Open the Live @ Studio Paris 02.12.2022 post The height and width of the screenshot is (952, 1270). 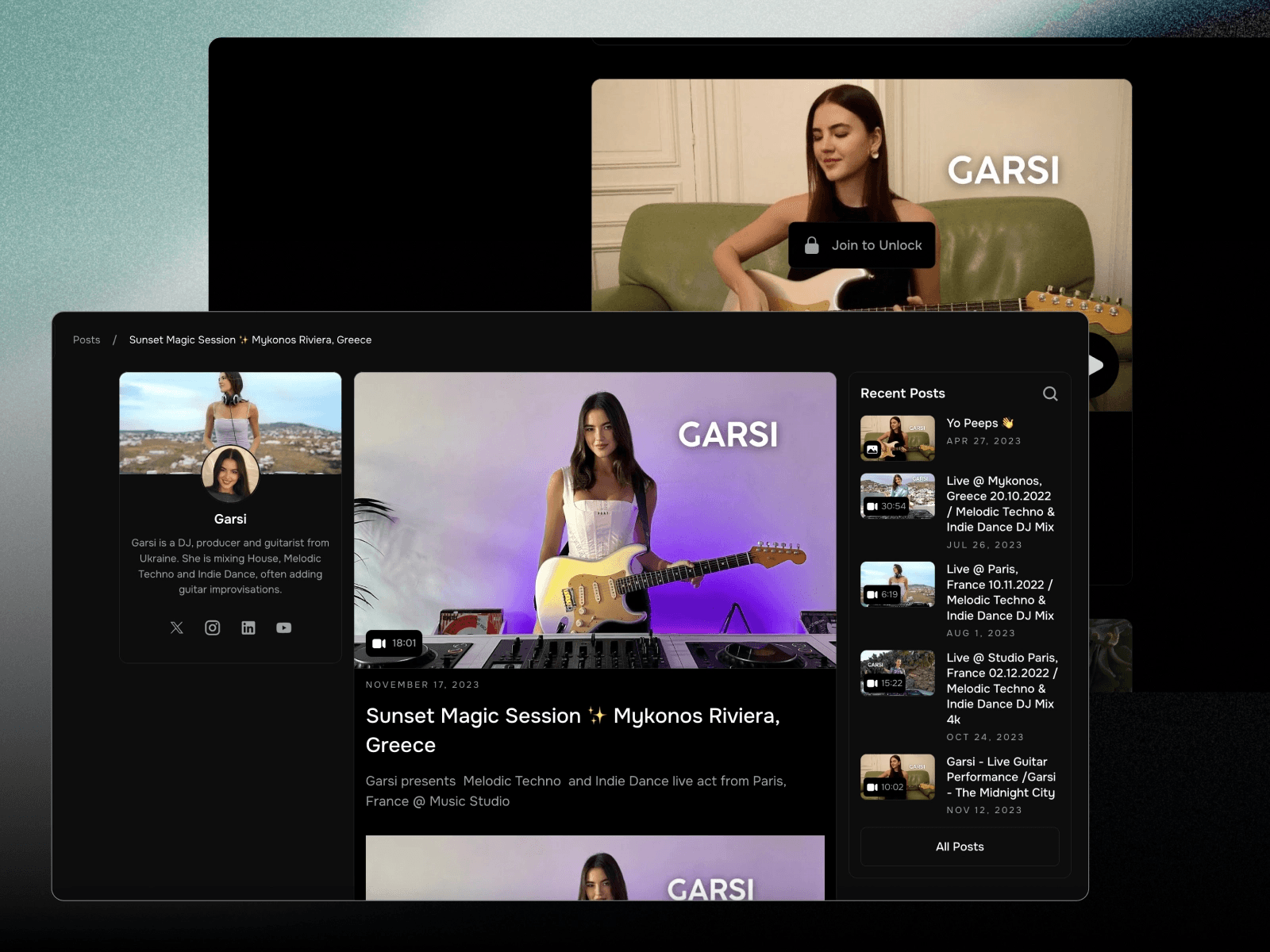click(x=1002, y=689)
